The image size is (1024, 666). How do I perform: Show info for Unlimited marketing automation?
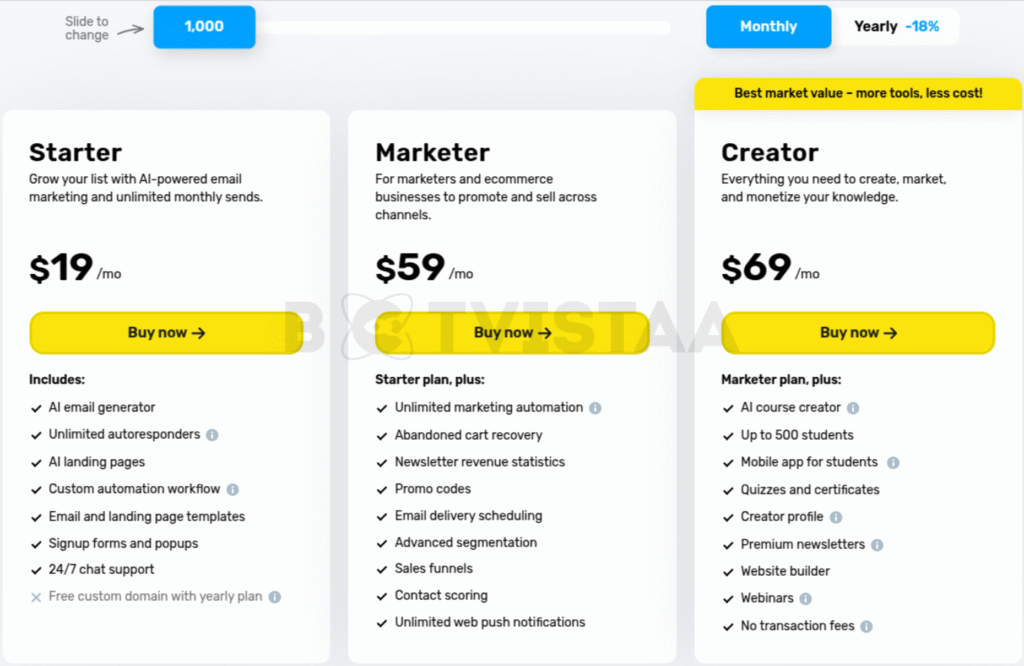click(x=595, y=408)
